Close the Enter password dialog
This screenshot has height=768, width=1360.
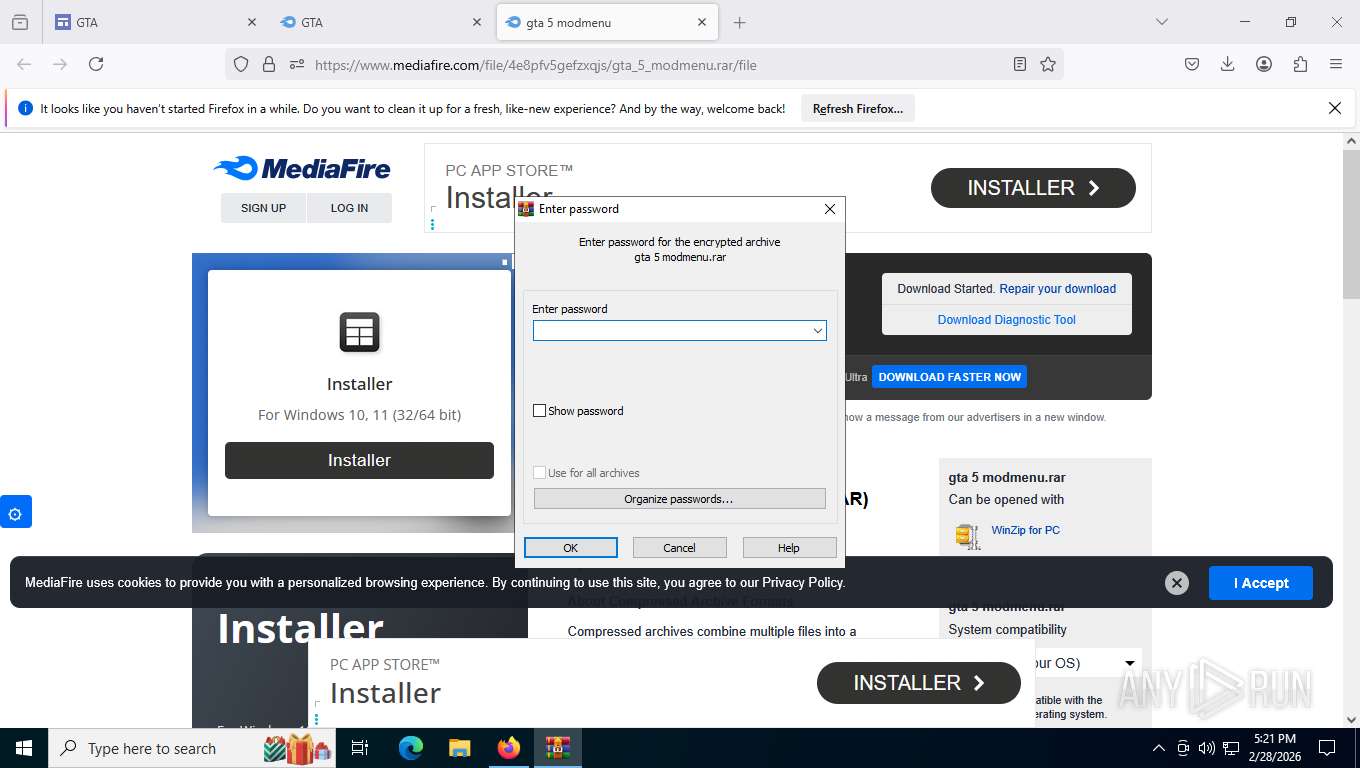tap(829, 209)
